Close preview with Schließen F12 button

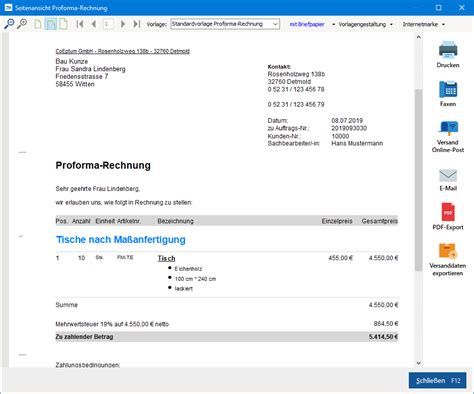tap(438, 380)
